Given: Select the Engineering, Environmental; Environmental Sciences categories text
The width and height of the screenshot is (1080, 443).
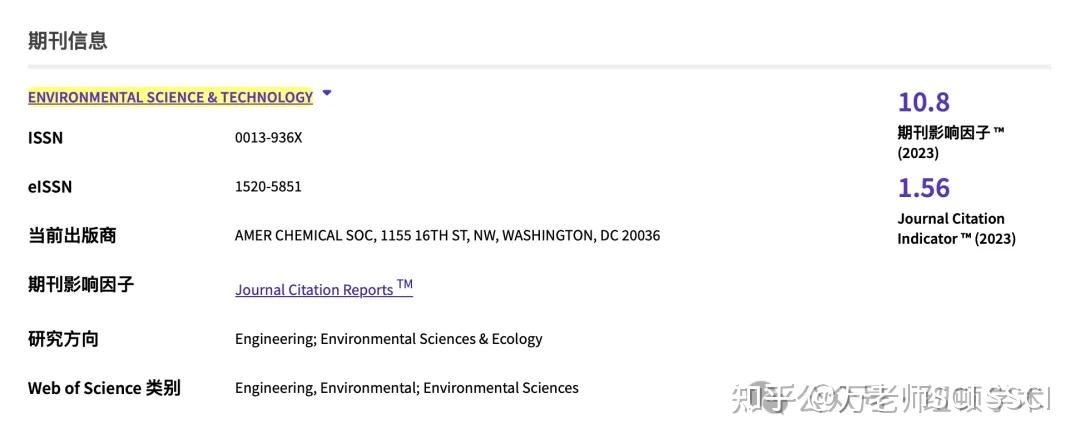Looking at the screenshot, I should (x=406, y=388).
